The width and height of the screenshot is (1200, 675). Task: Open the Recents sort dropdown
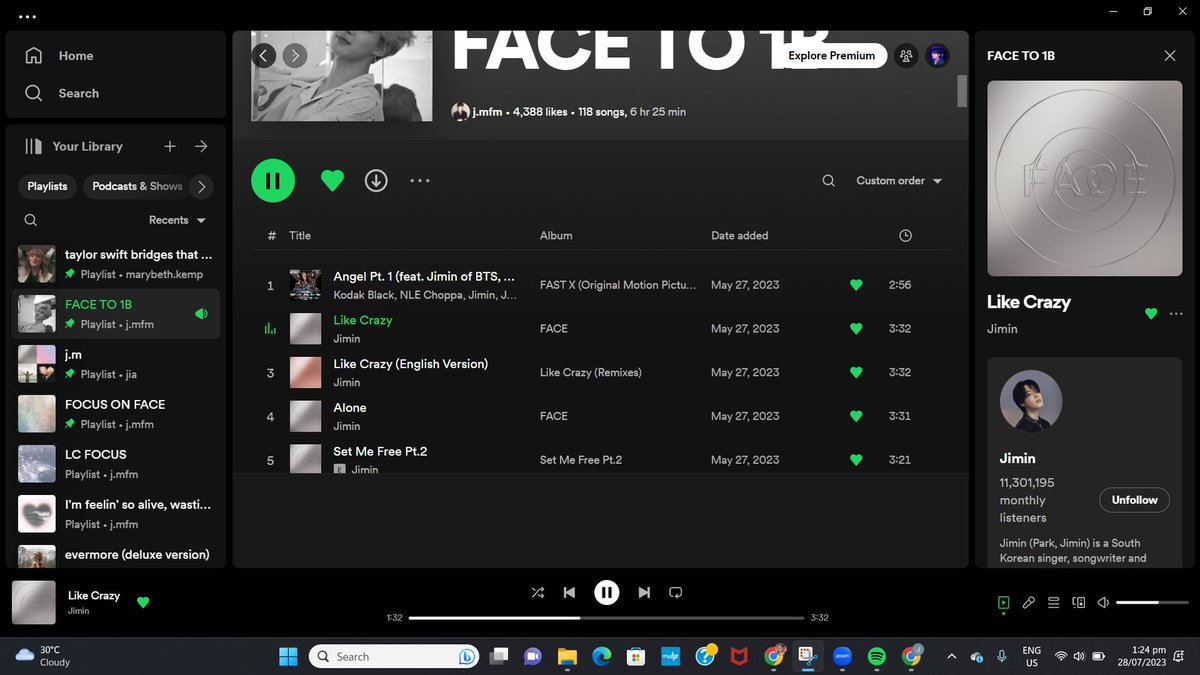(x=177, y=220)
